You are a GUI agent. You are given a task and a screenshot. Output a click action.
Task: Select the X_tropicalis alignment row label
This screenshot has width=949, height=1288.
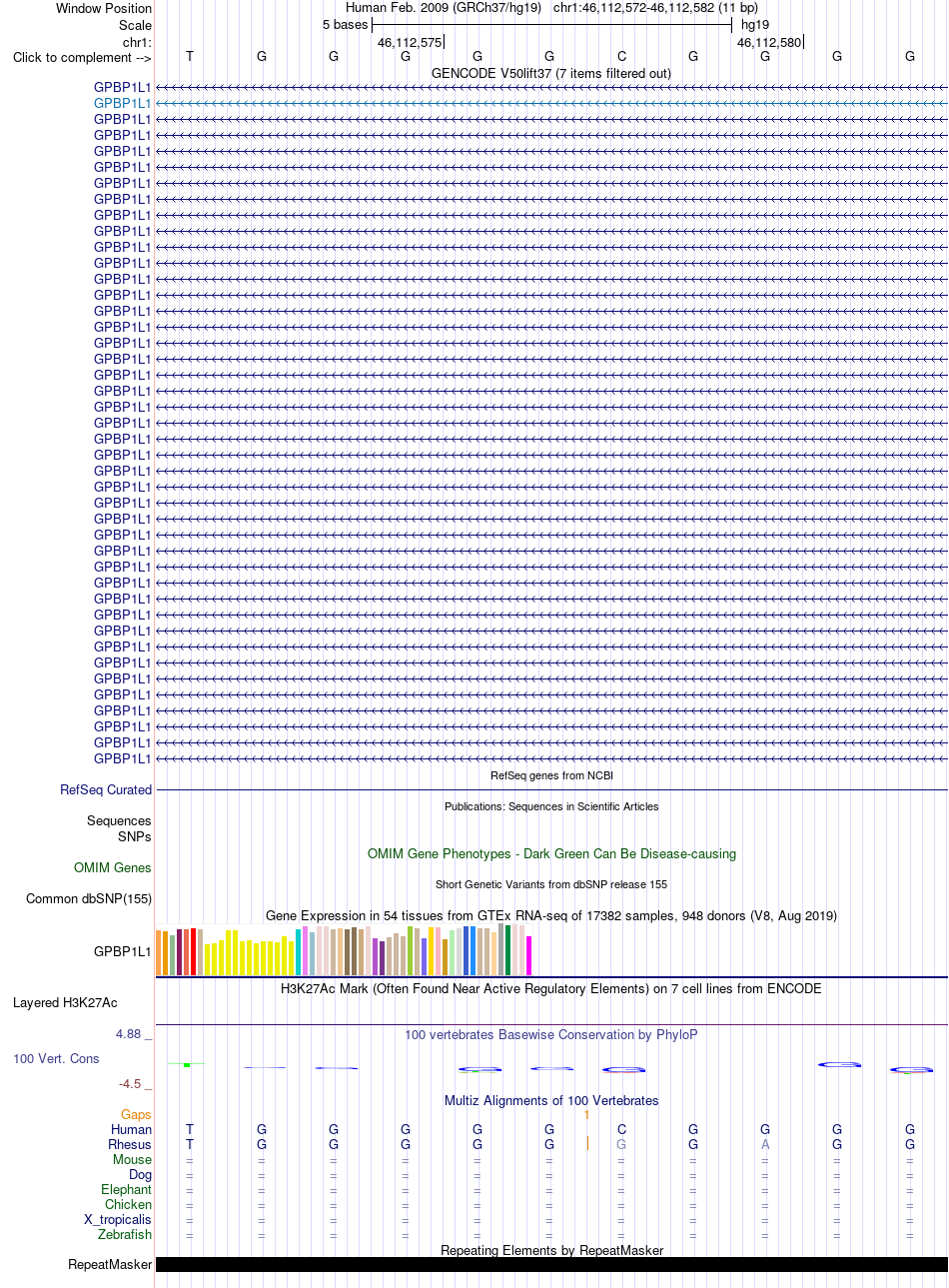pos(118,1219)
